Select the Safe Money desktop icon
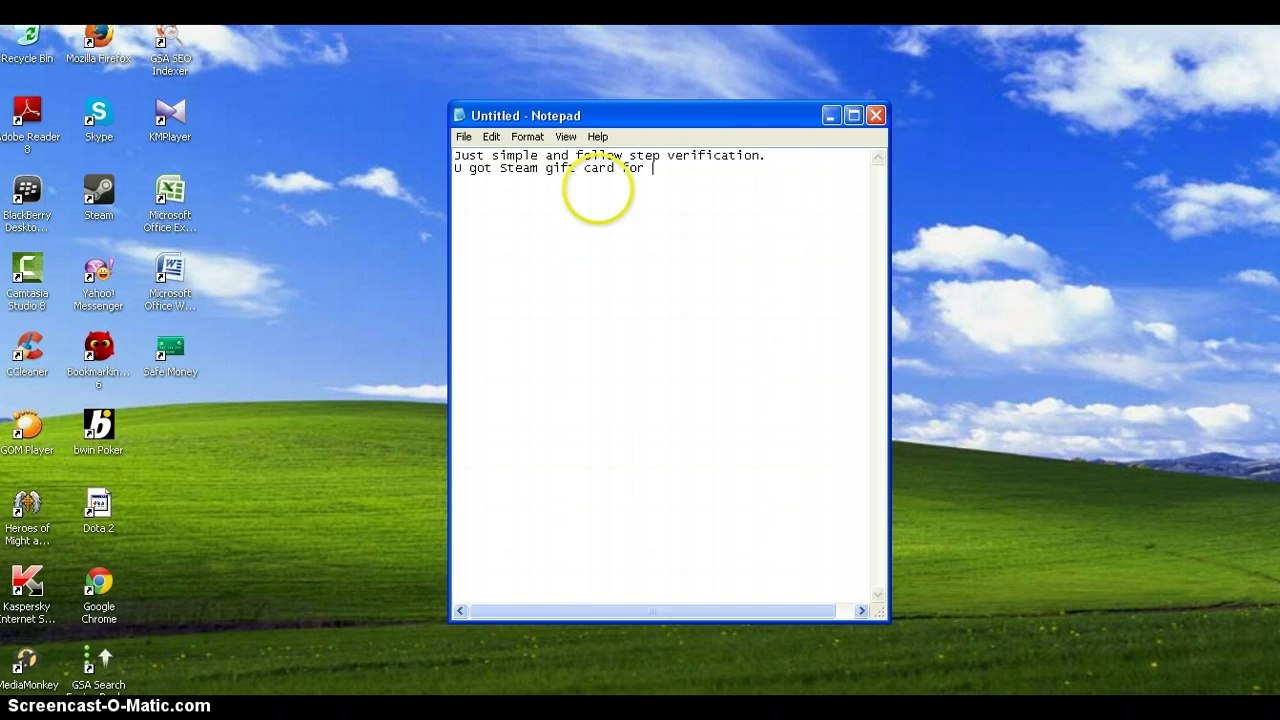This screenshot has height=720, width=1280. click(170, 355)
